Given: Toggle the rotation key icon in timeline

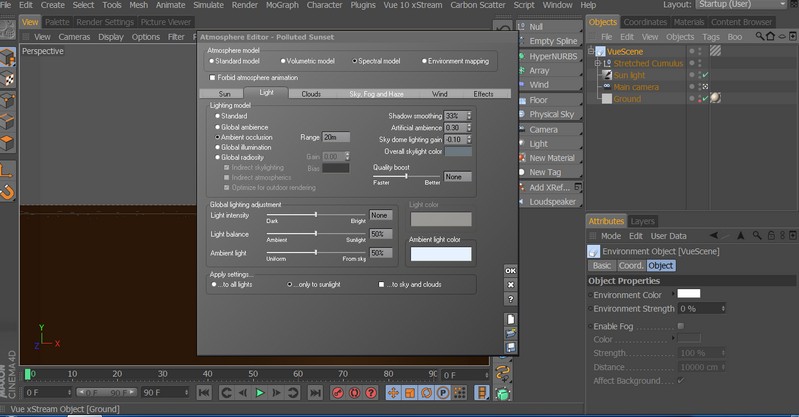Looking at the screenshot, I should pos(427,393).
